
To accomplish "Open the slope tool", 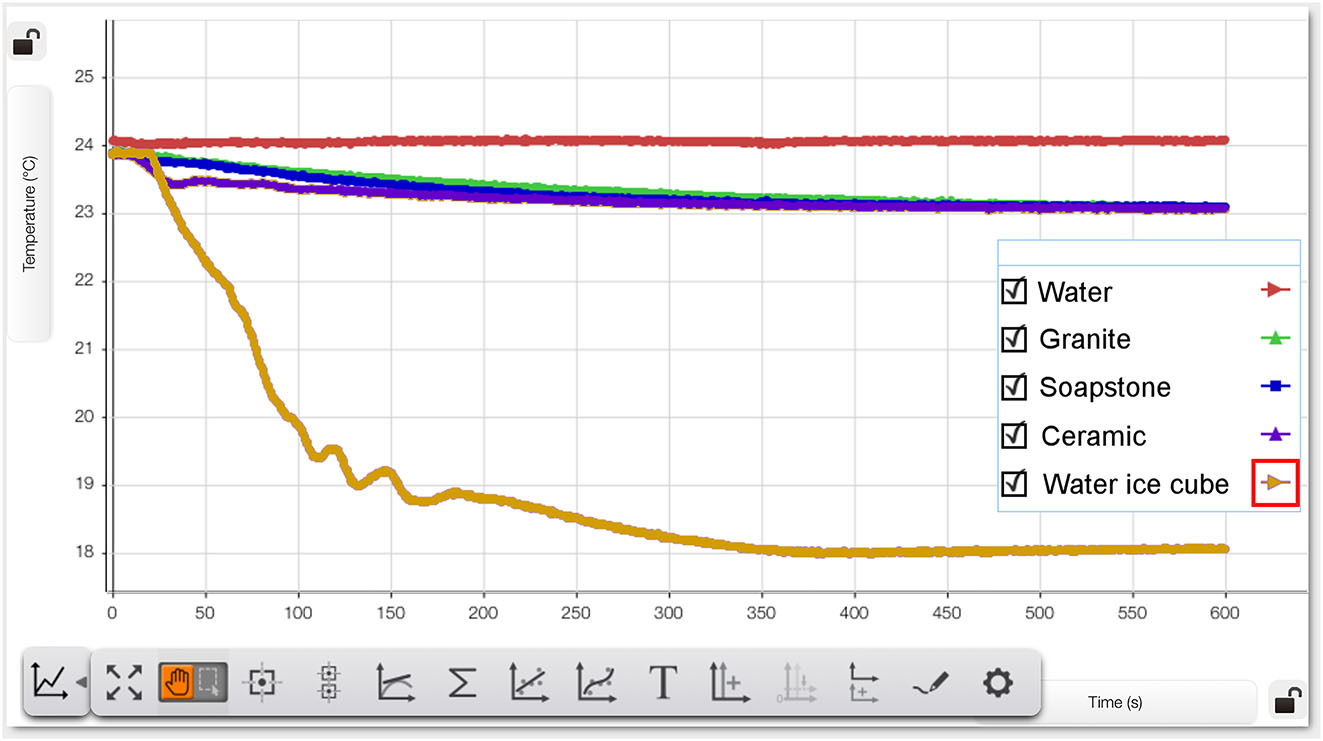I will [x=394, y=683].
